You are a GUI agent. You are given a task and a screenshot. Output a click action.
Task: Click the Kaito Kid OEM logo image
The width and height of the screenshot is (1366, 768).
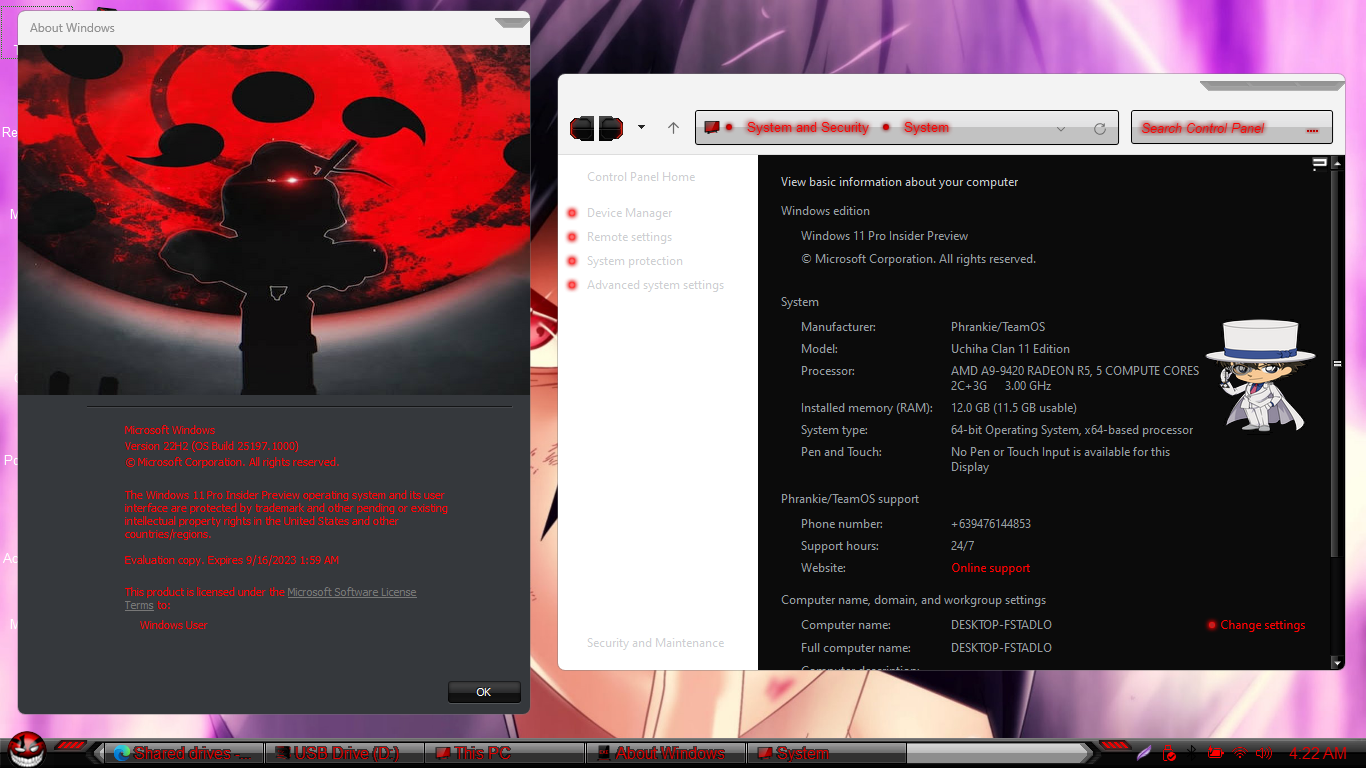point(1259,376)
